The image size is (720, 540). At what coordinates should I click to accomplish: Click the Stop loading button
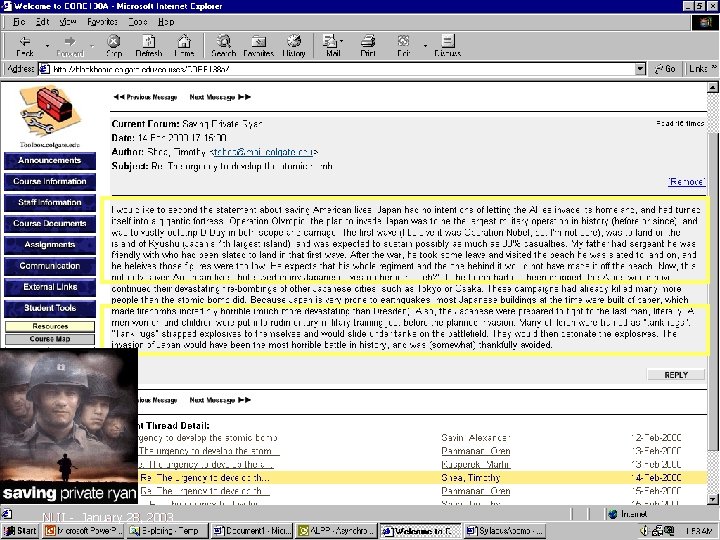click(114, 46)
